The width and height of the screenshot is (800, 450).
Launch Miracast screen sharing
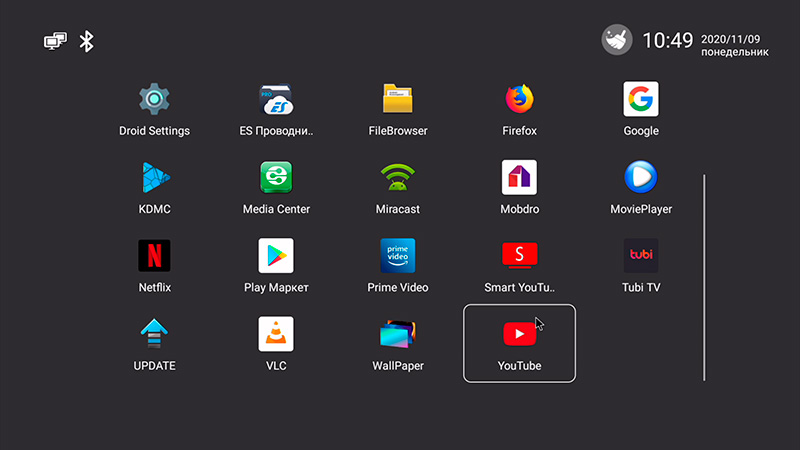pos(398,178)
